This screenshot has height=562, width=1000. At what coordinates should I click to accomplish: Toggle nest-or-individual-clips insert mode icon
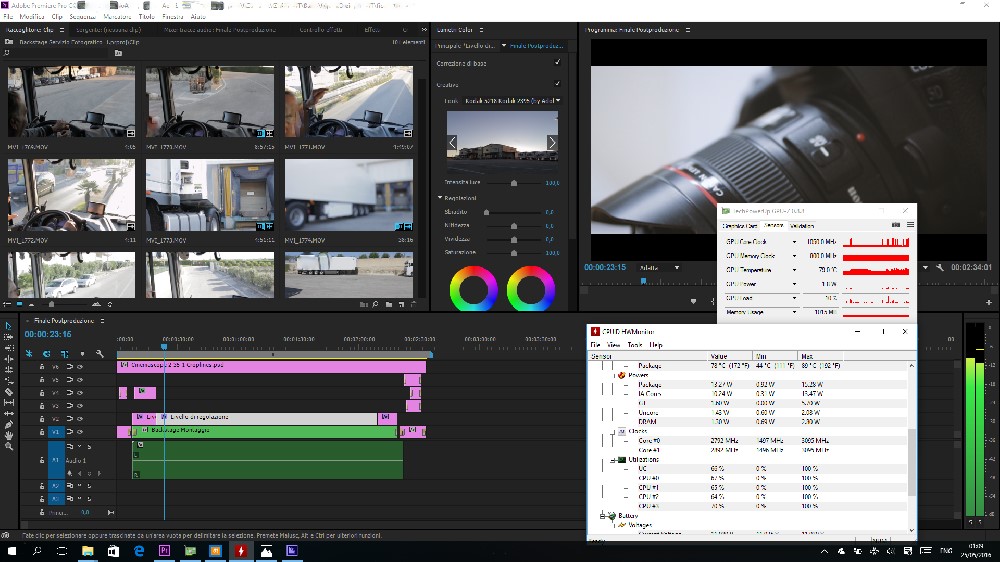point(29,353)
